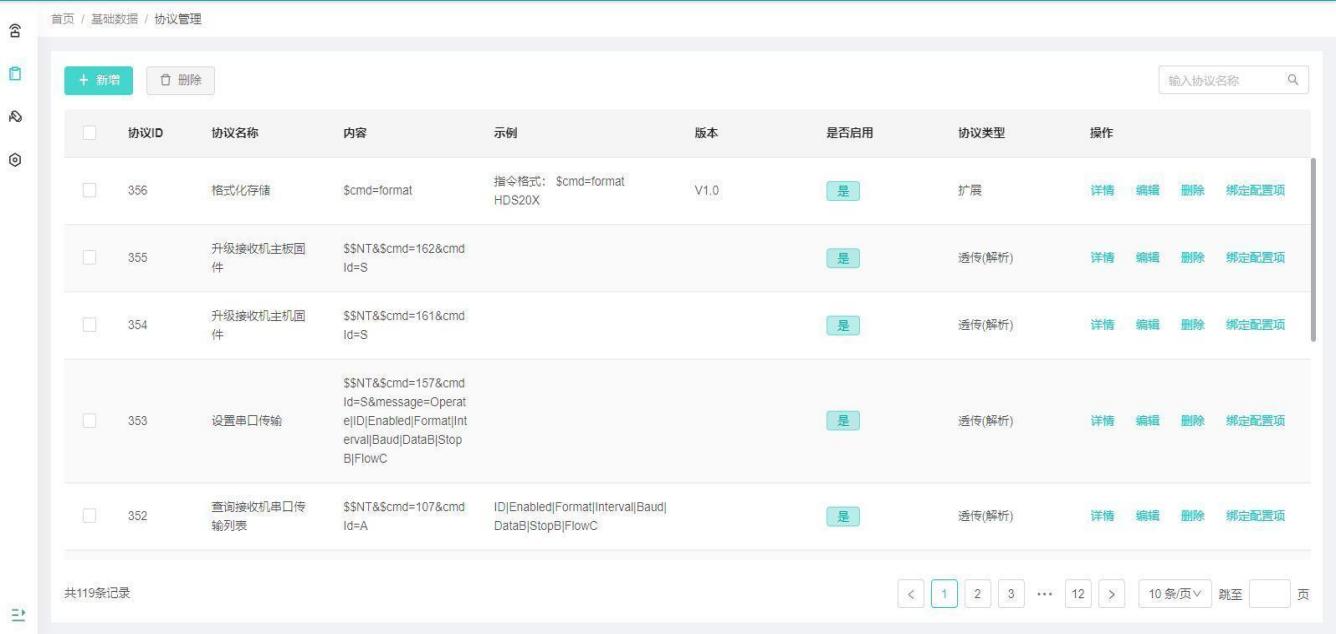Check the box for protocol ID 356
This screenshot has width=1336, height=634.
click(90, 190)
